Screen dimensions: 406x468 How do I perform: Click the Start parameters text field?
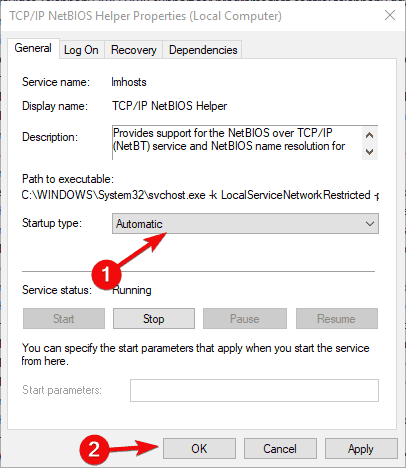(254, 390)
